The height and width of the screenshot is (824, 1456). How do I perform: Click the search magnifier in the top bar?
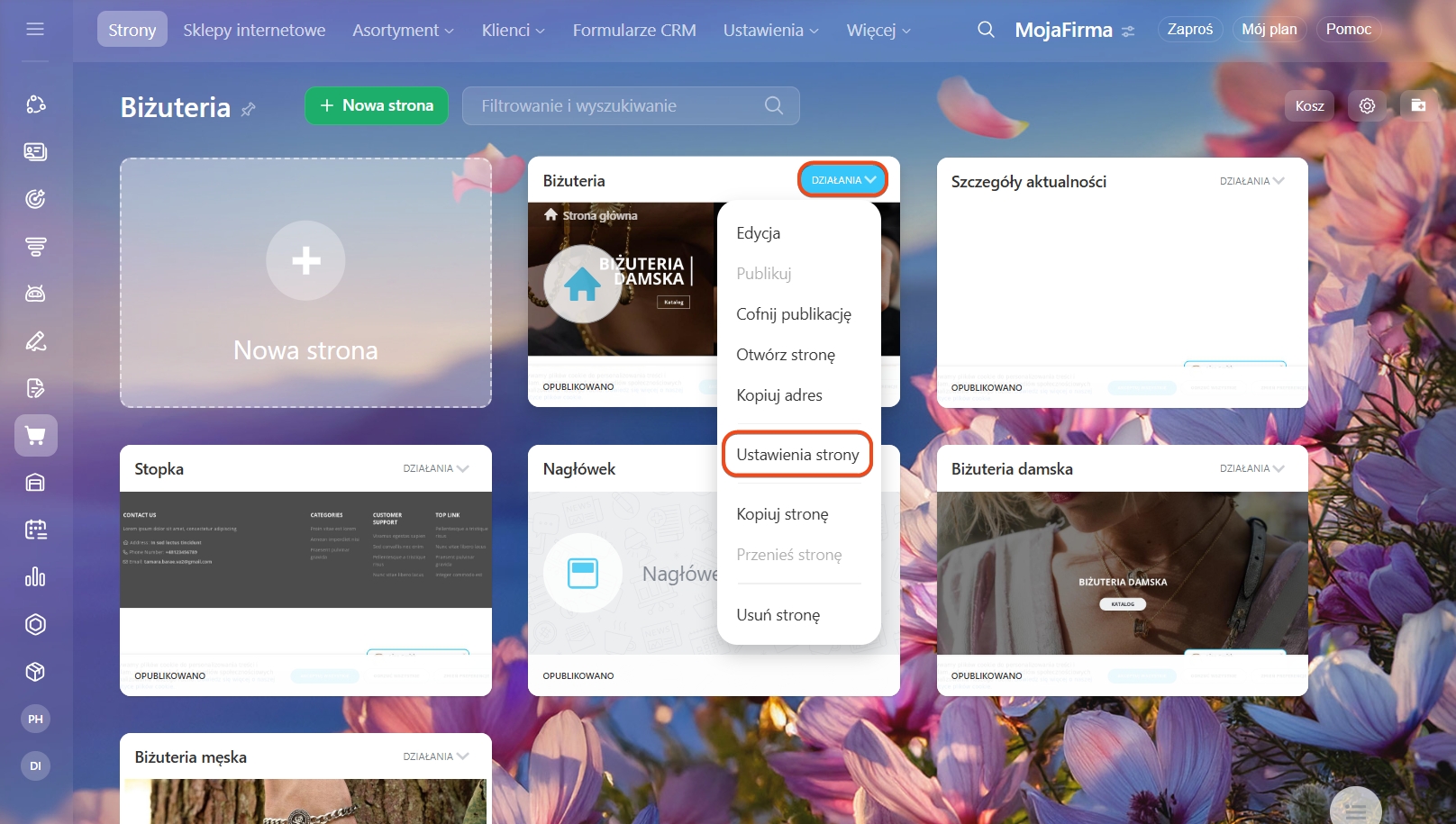click(x=986, y=30)
